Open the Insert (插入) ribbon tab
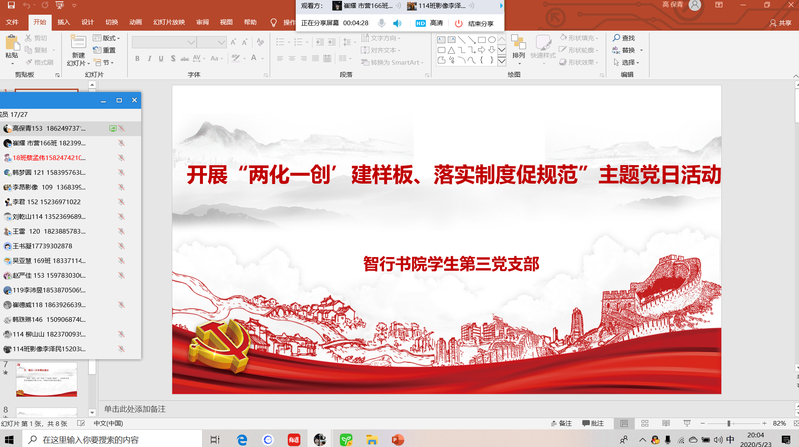 [64, 21]
